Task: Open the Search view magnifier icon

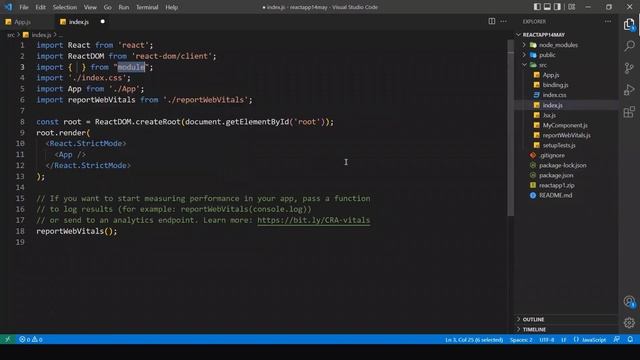Action: coord(629,45)
